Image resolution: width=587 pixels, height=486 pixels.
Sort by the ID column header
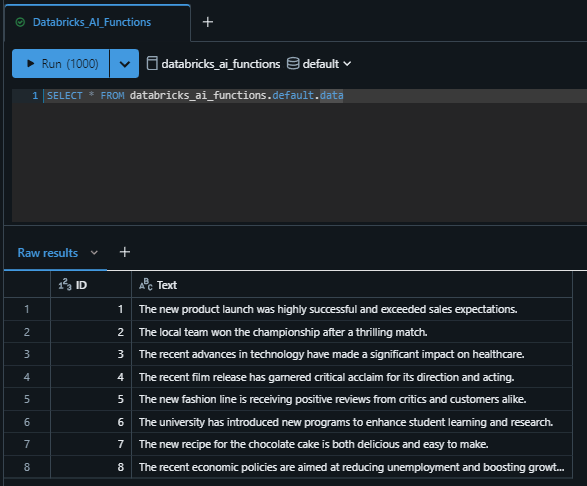point(91,285)
